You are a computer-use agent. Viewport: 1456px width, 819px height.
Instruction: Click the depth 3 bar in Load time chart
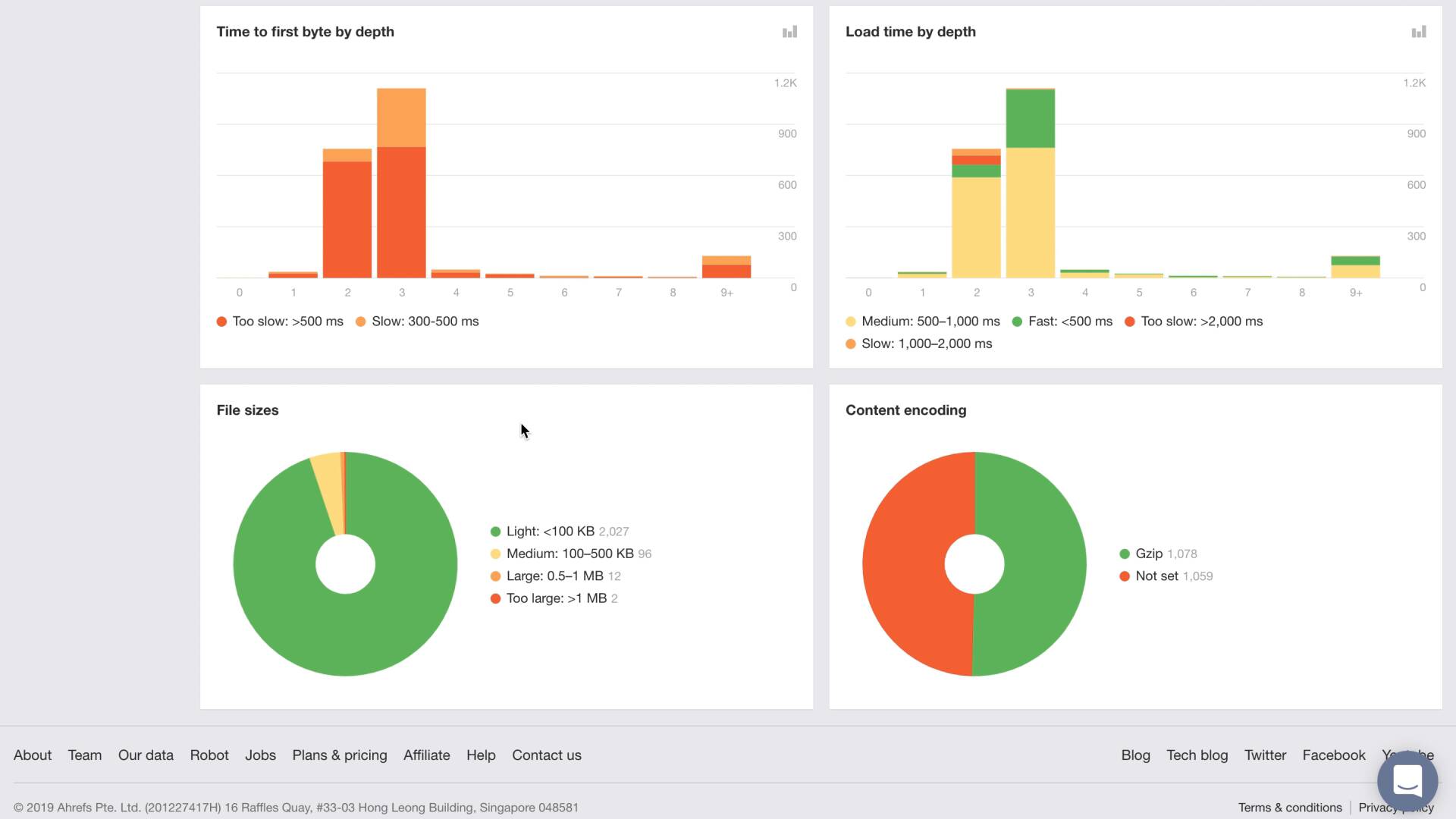[1031, 183]
